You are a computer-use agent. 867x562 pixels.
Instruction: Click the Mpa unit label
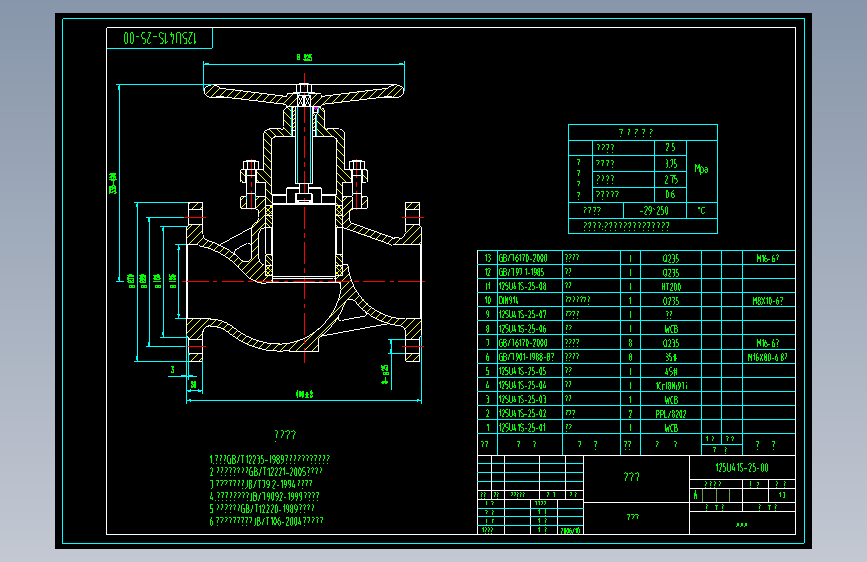[x=701, y=169]
